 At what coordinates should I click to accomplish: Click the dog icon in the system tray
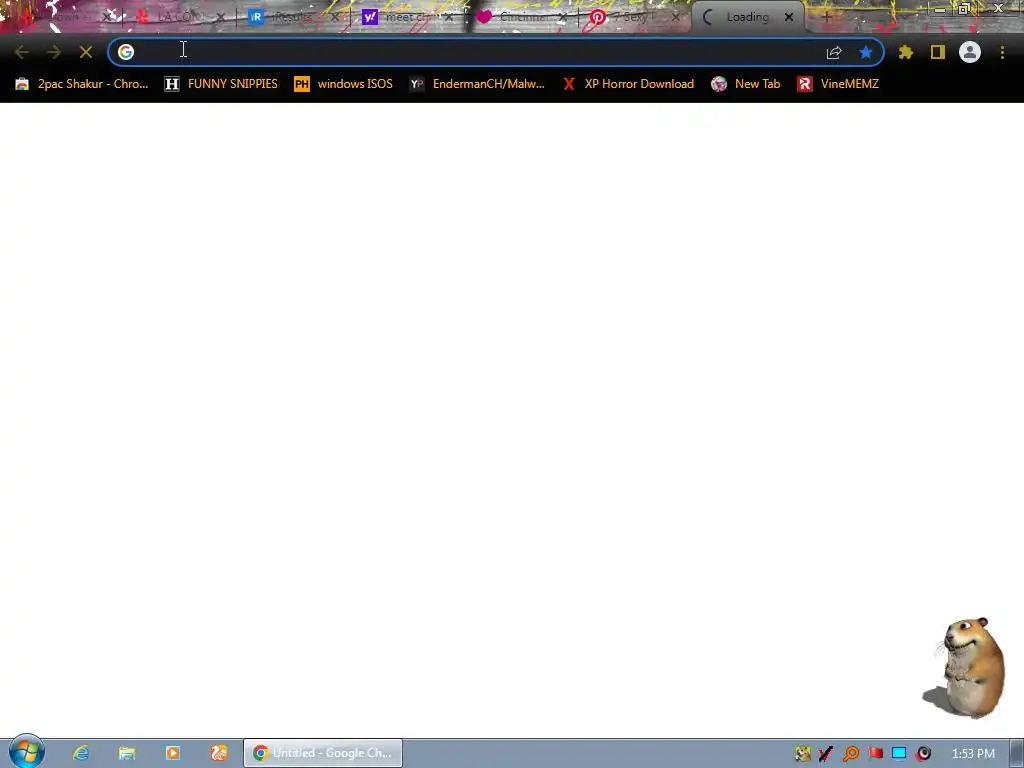pyautogui.click(x=803, y=754)
